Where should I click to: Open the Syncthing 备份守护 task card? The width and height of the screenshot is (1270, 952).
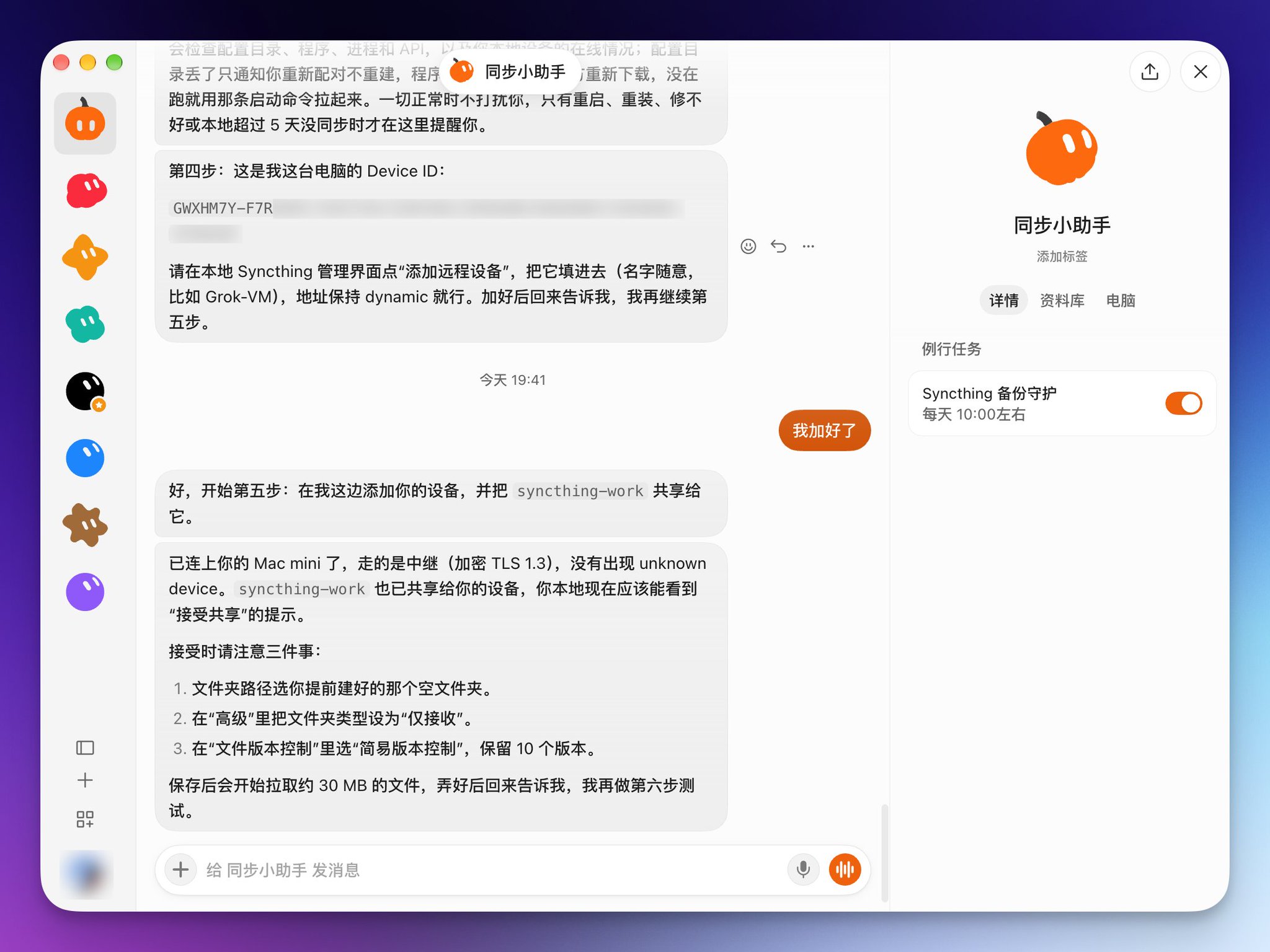point(1062,403)
